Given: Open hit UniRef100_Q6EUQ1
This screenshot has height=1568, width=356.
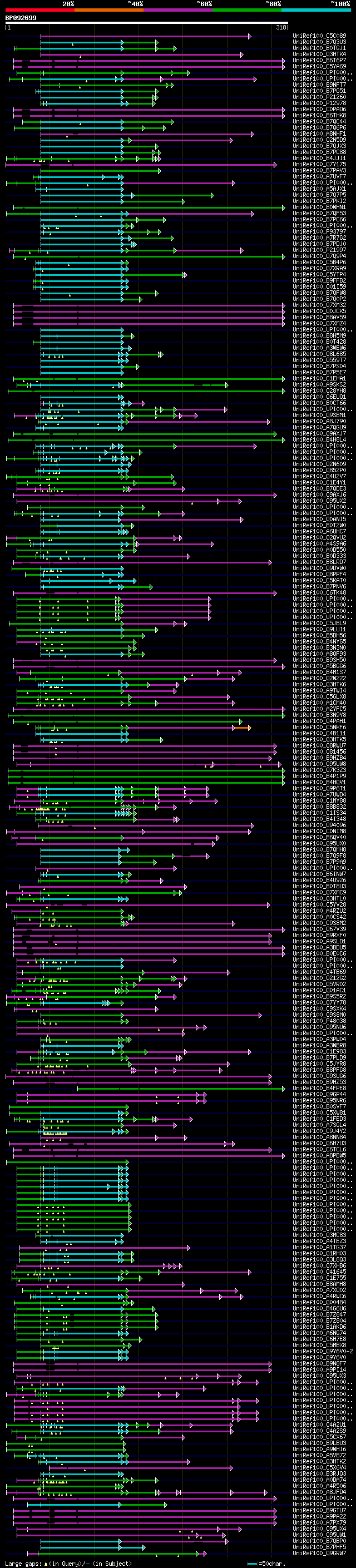Looking at the screenshot, I should 319,397.
